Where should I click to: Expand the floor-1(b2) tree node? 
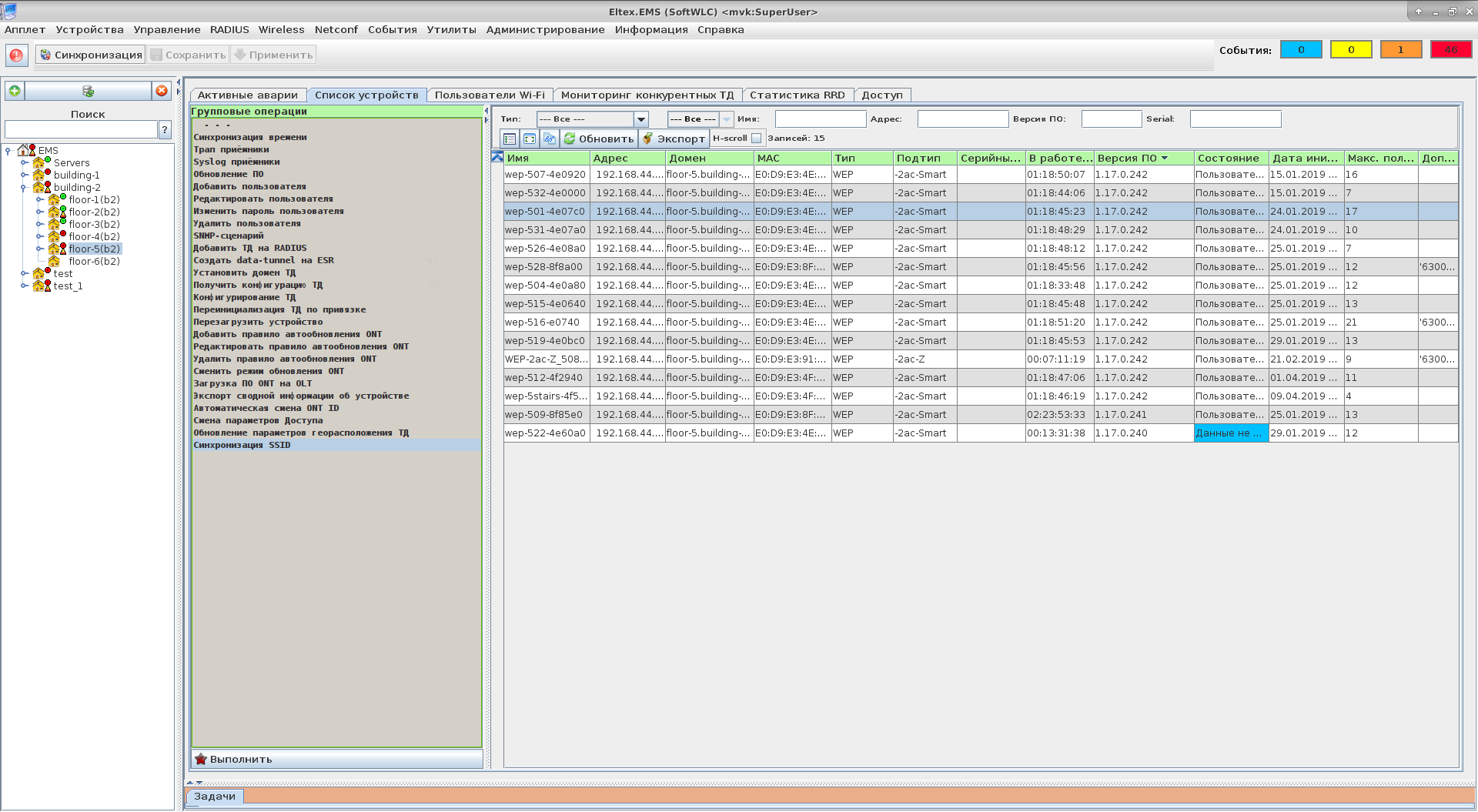point(39,199)
